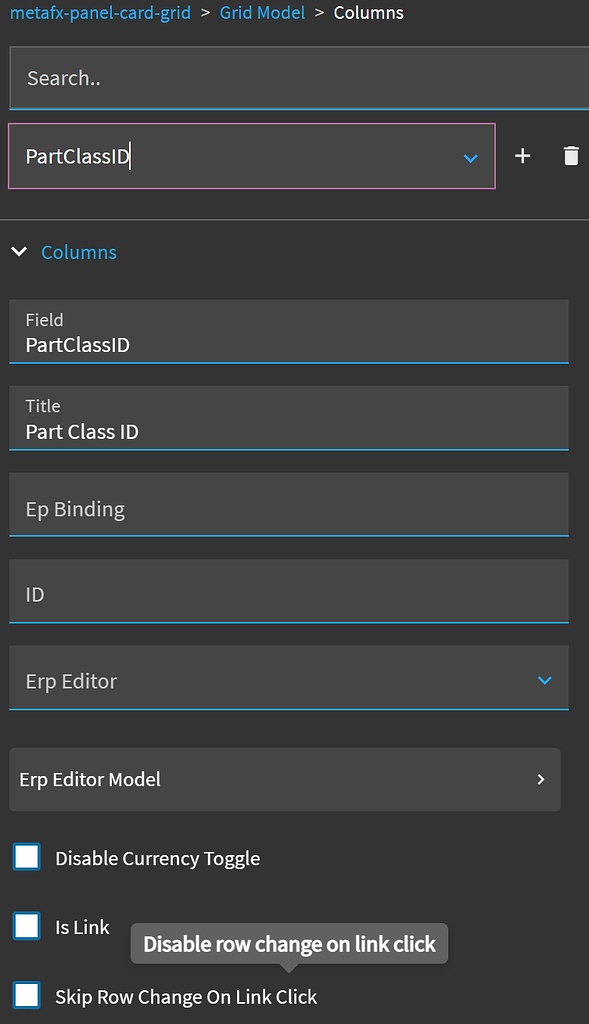Click the Search input field
This screenshot has width=589, height=1024.
pyautogui.click(x=290, y=78)
